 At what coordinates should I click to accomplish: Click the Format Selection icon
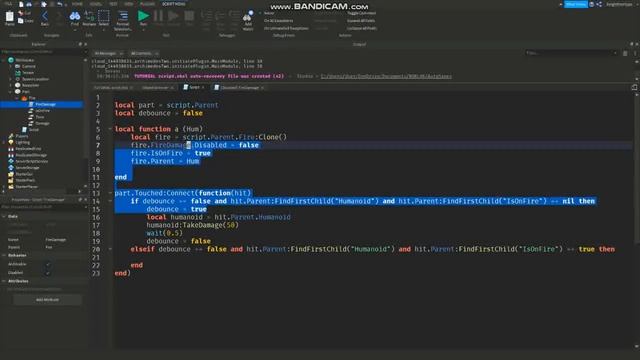coord(123,16)
